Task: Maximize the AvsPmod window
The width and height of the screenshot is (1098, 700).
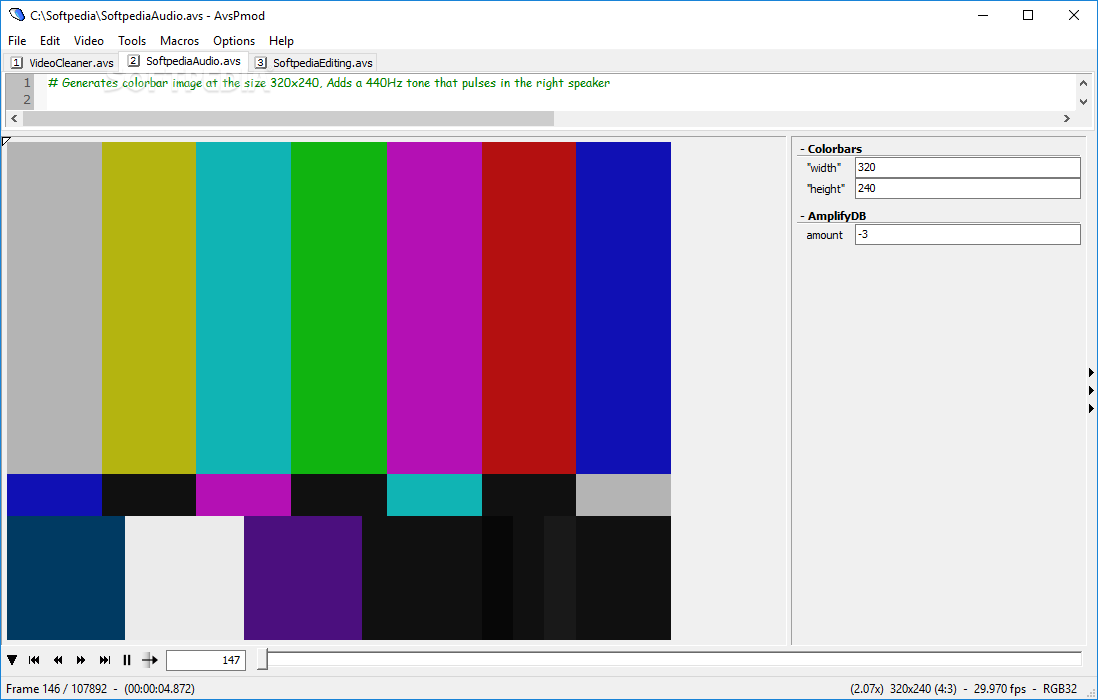Action: [x=1027, y=15]
